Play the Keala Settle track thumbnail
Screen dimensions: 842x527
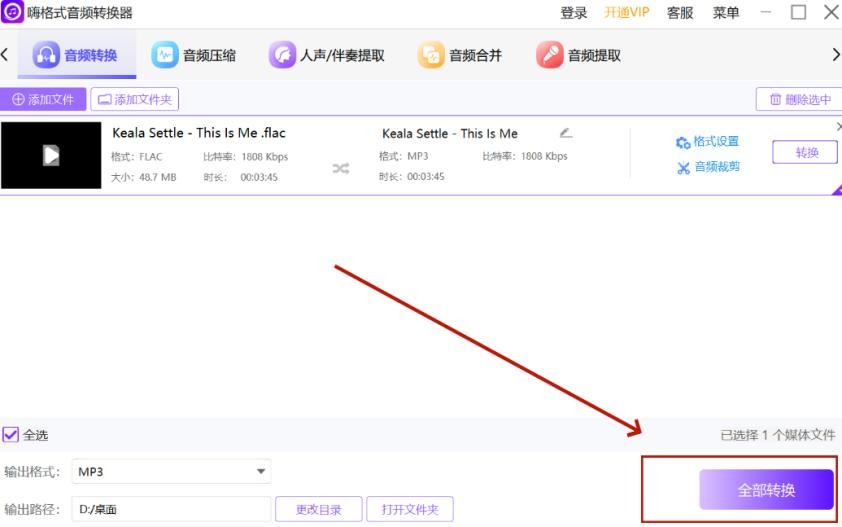[51, 155]
